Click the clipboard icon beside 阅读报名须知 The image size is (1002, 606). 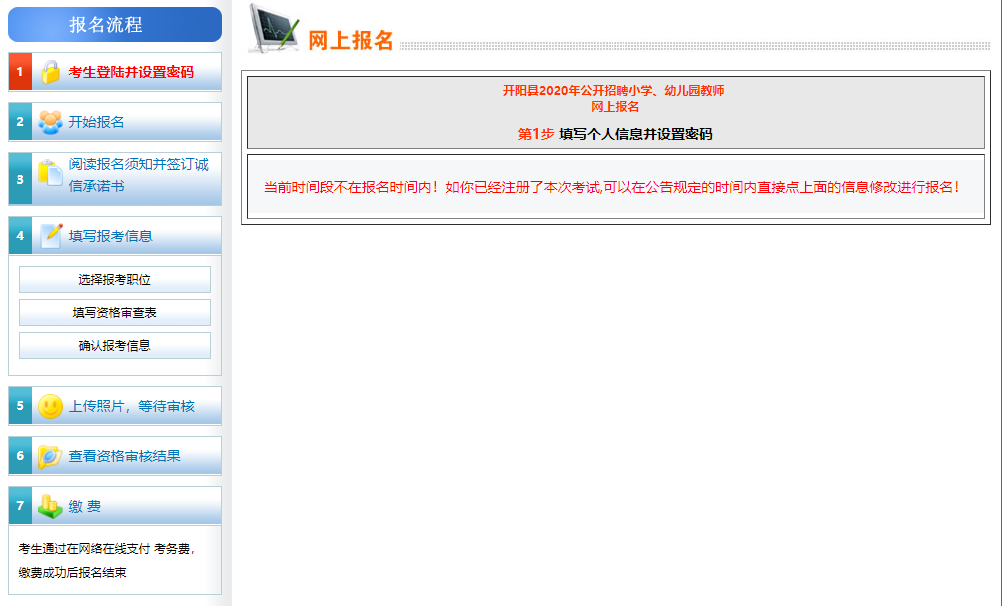point(50,174)
